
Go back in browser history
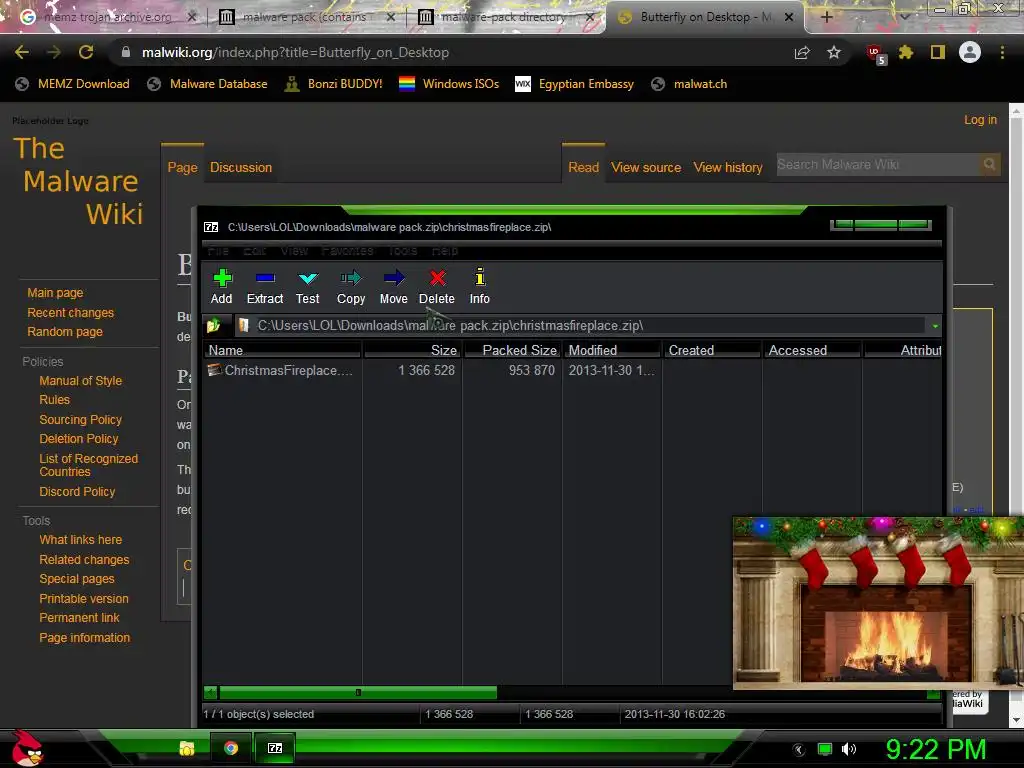tap(22, 52)
